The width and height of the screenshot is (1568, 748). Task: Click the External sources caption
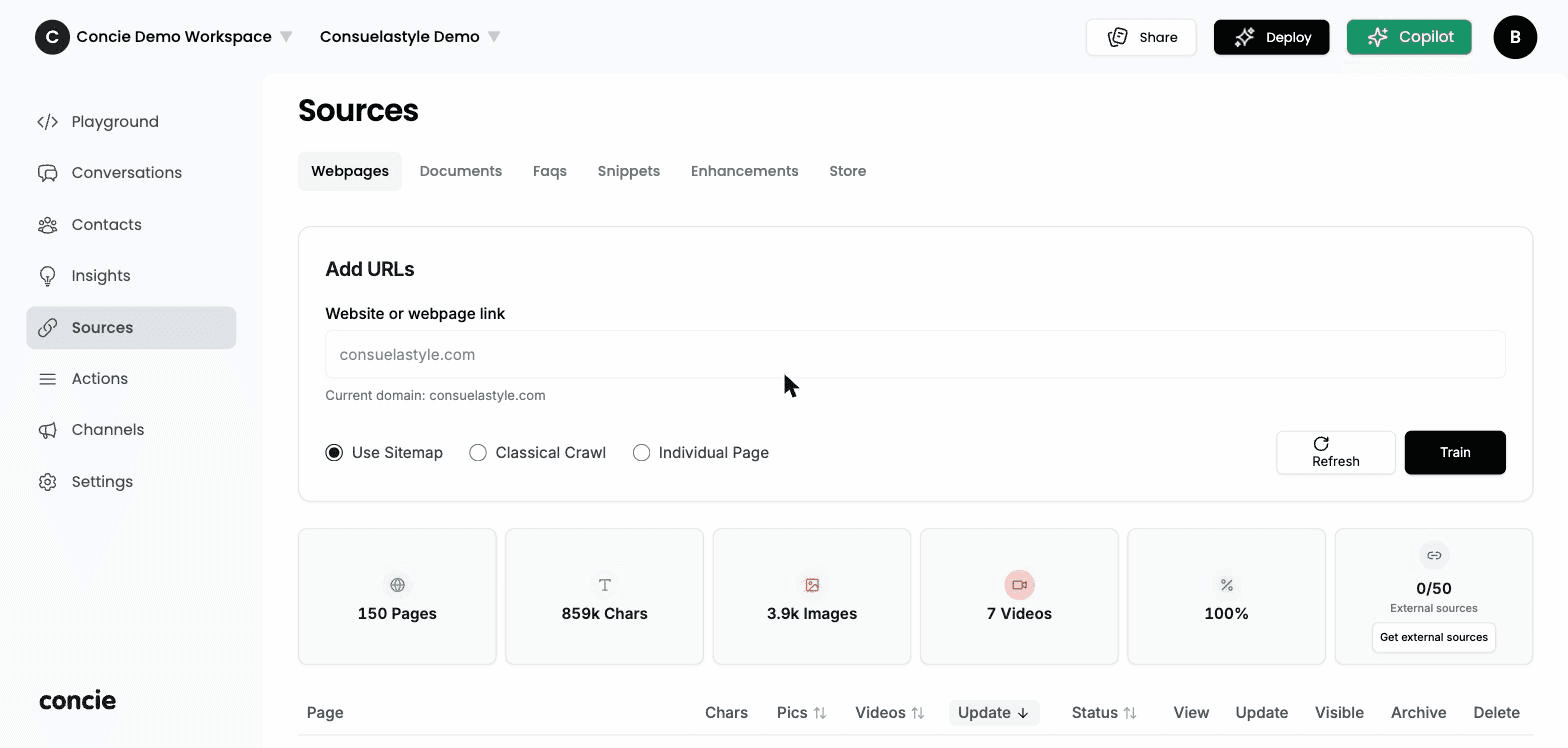[x=1434, y=608]
